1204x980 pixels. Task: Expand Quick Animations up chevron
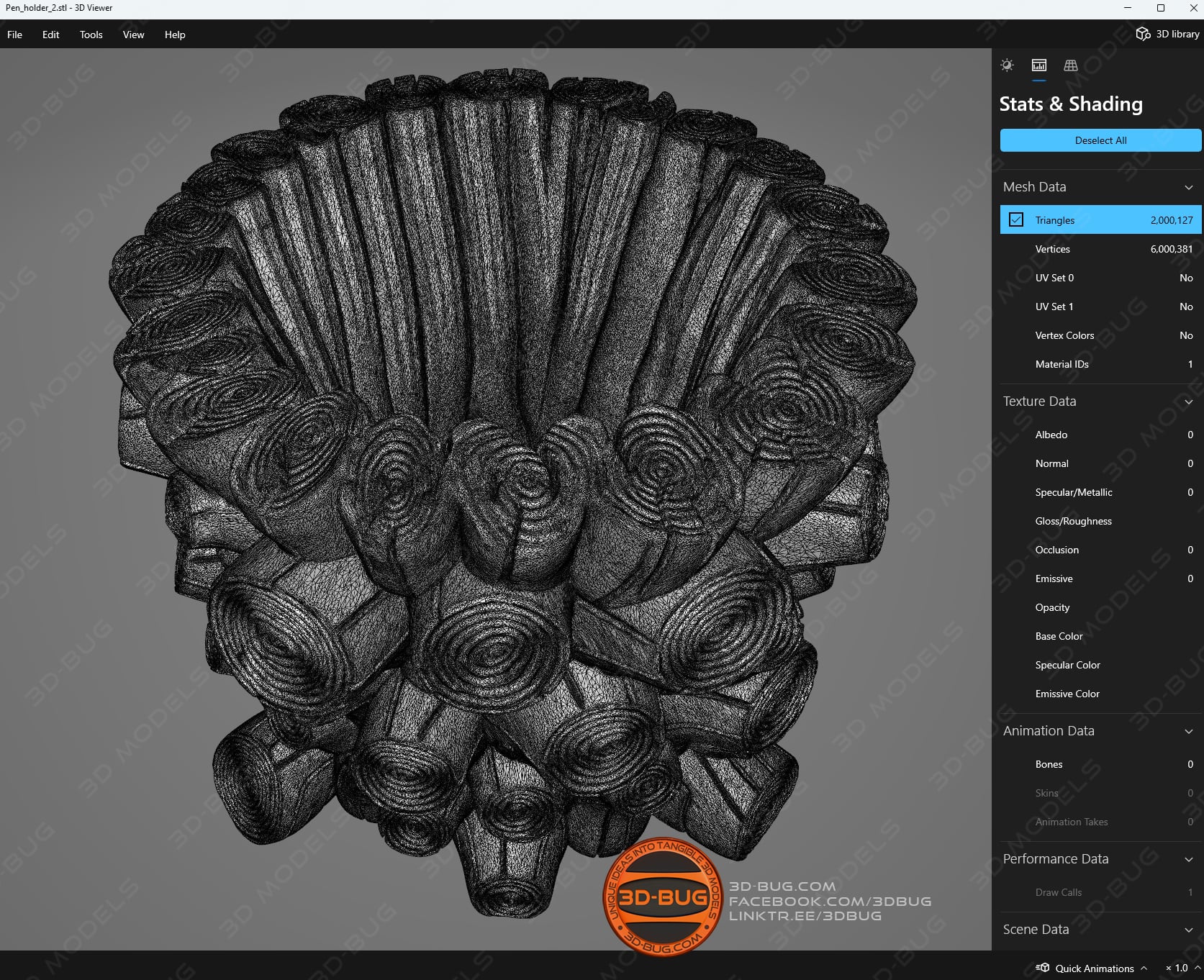[1144, 968]
